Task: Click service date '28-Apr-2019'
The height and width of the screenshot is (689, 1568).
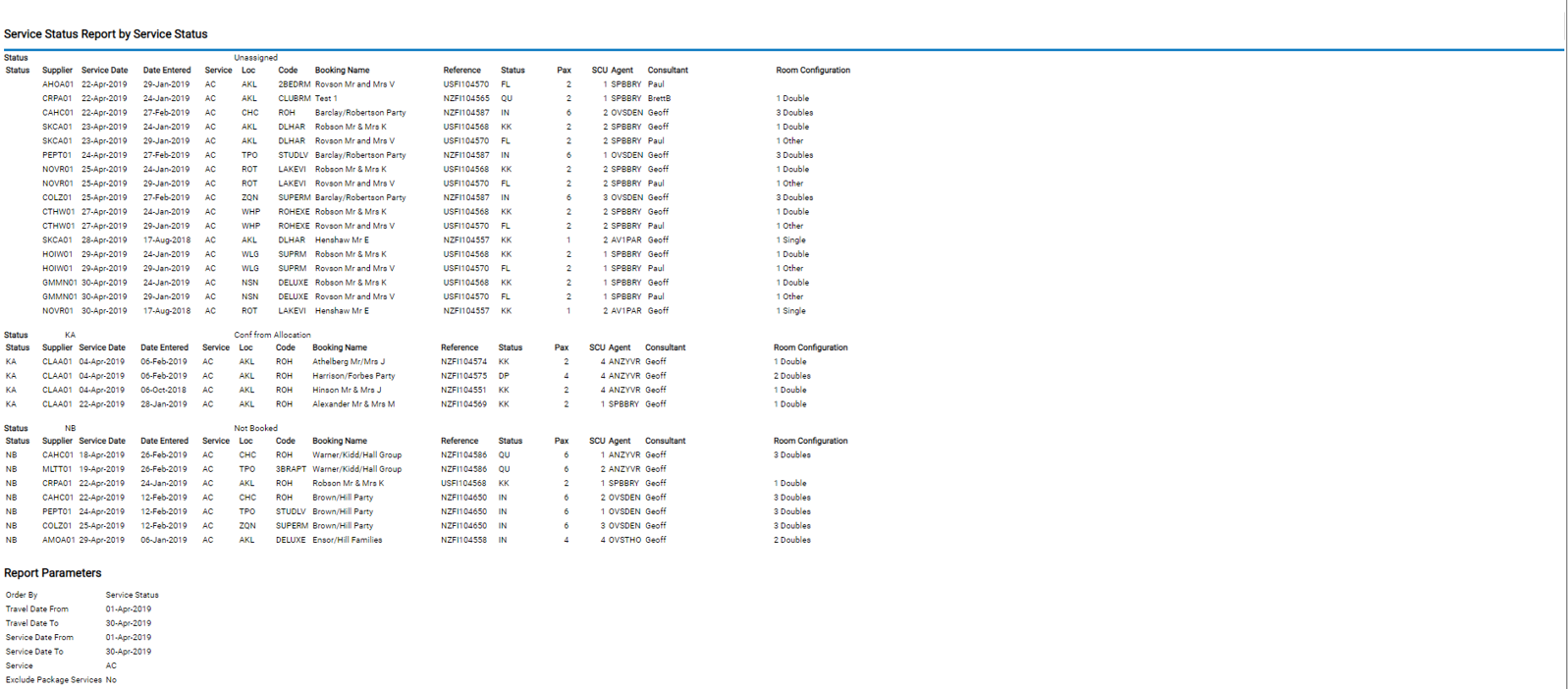Action: click(x=104, y=239)
